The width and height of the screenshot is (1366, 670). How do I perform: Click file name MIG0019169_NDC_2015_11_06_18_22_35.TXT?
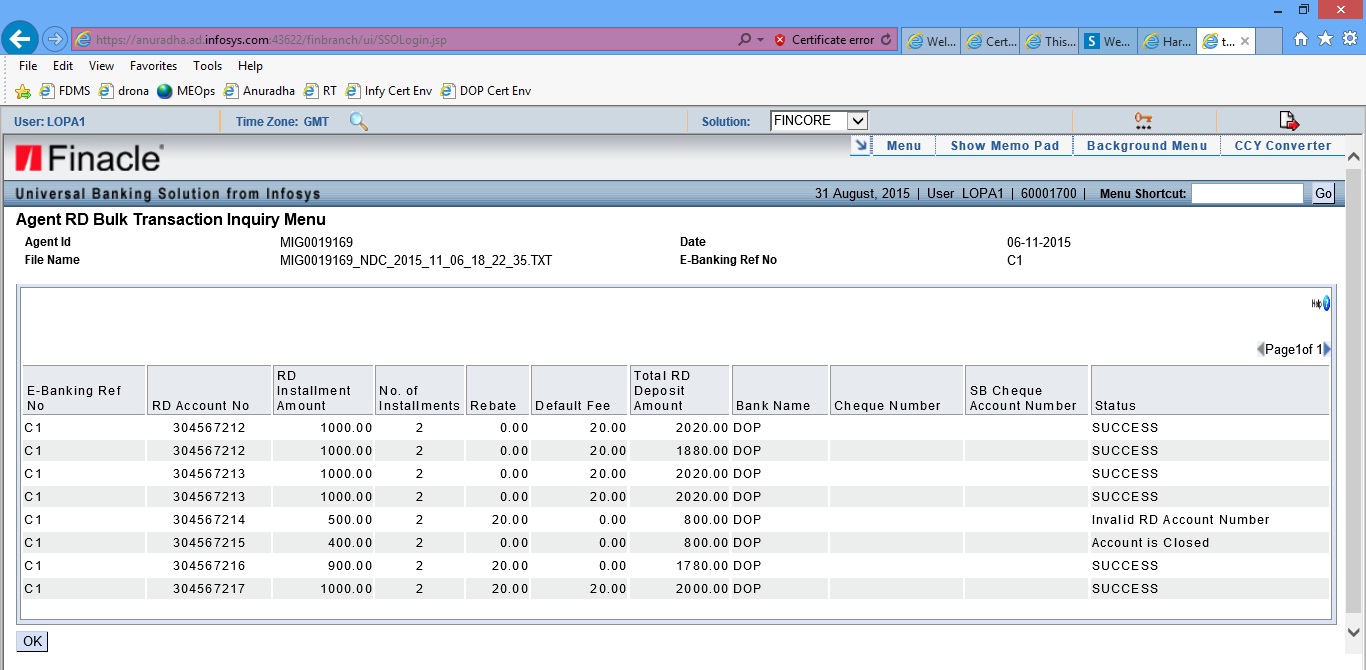(x=416, y=260)
